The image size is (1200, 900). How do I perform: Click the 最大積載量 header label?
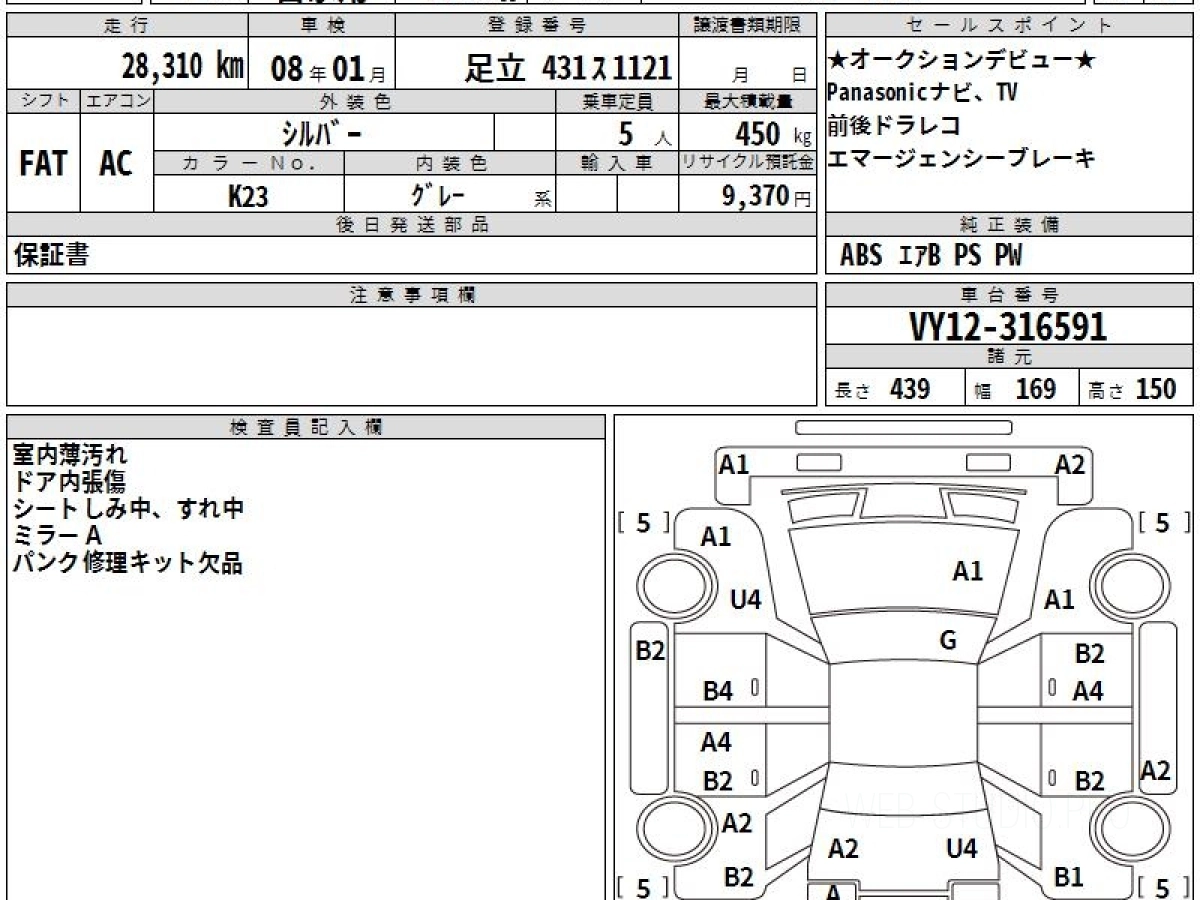point(748,101)
